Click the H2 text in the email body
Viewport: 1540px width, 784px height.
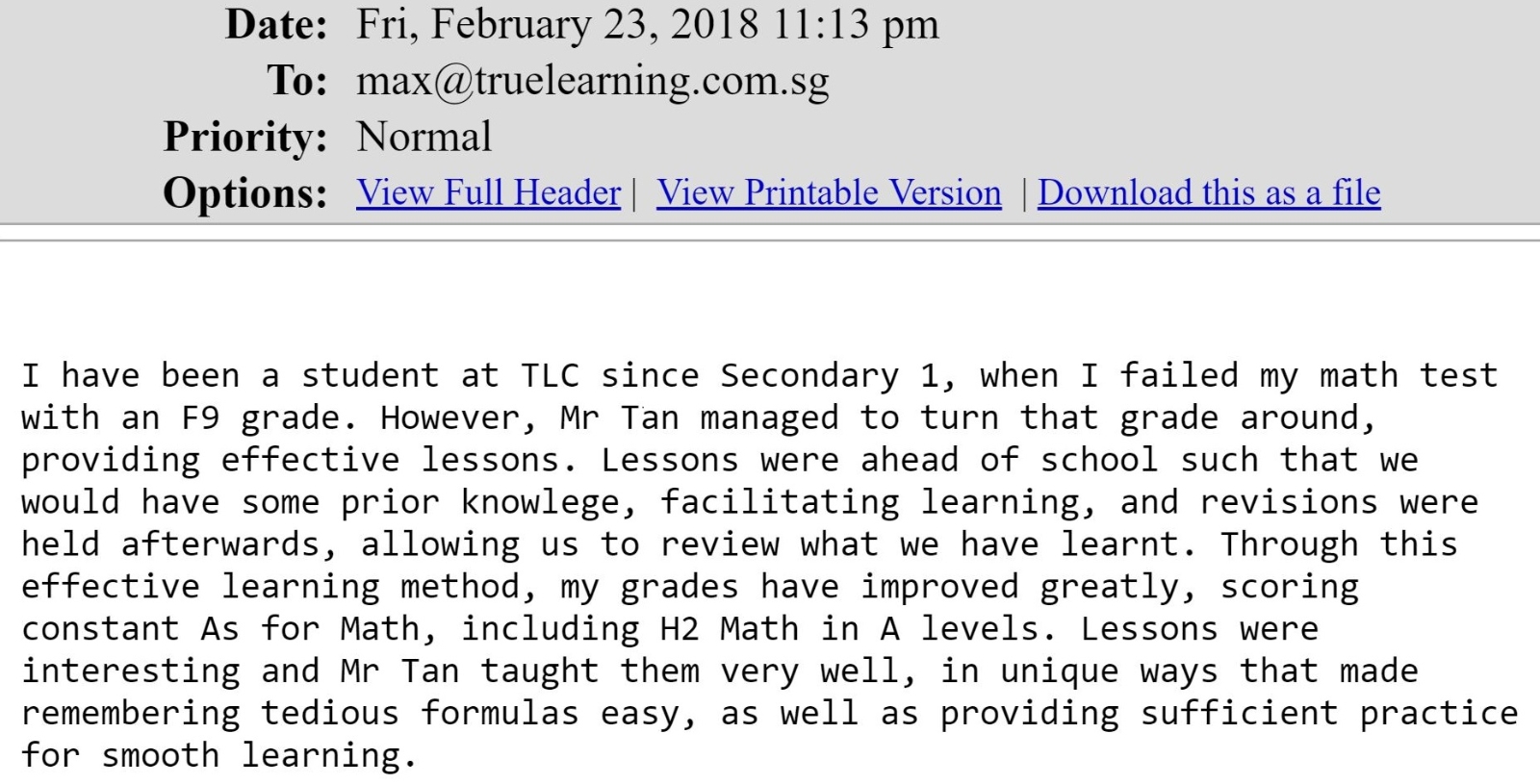pyautogui.click(x=680, y=629)
